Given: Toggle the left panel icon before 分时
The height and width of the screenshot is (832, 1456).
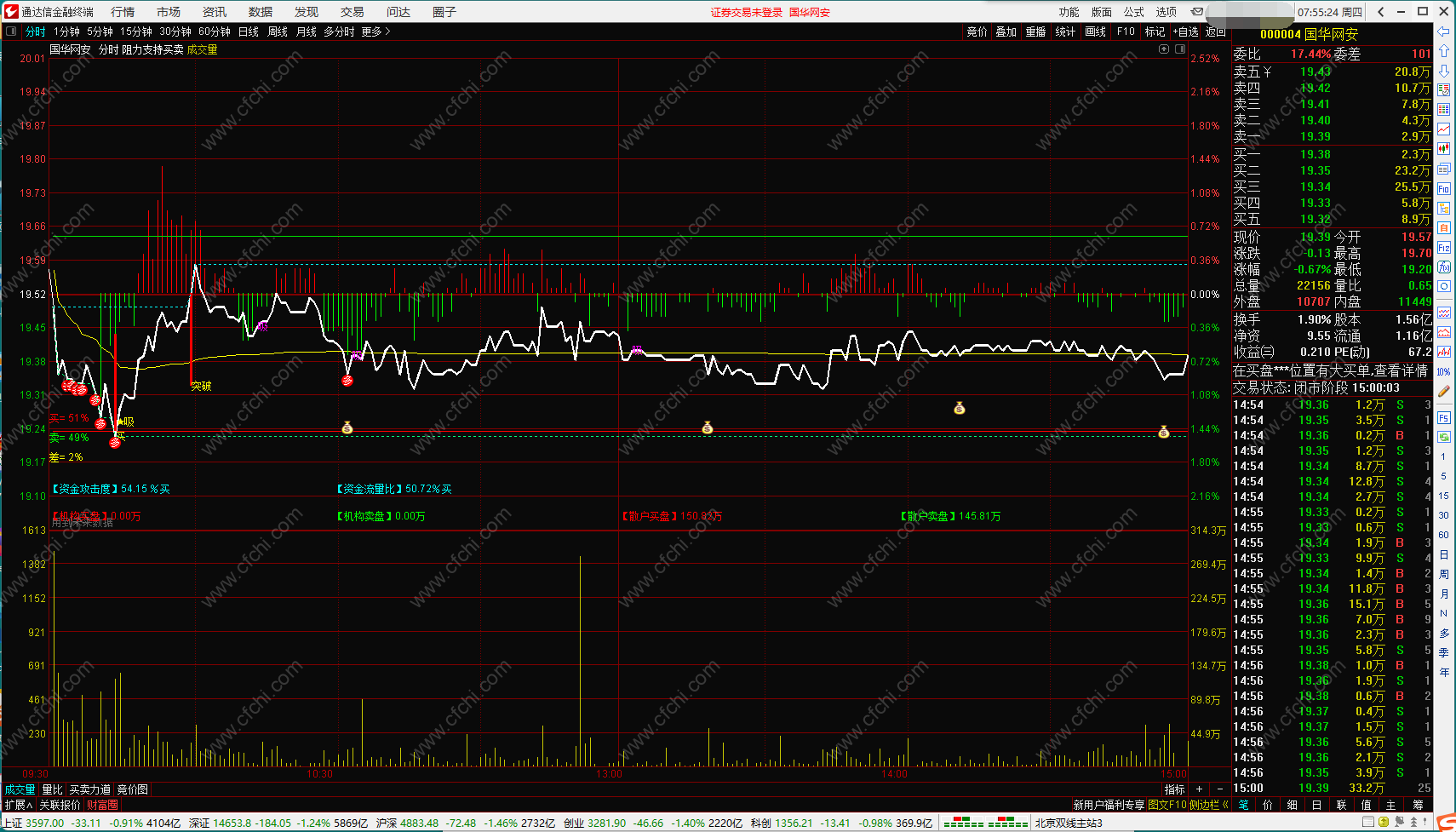Looking at the screenshot, I should tap(11, 32).
